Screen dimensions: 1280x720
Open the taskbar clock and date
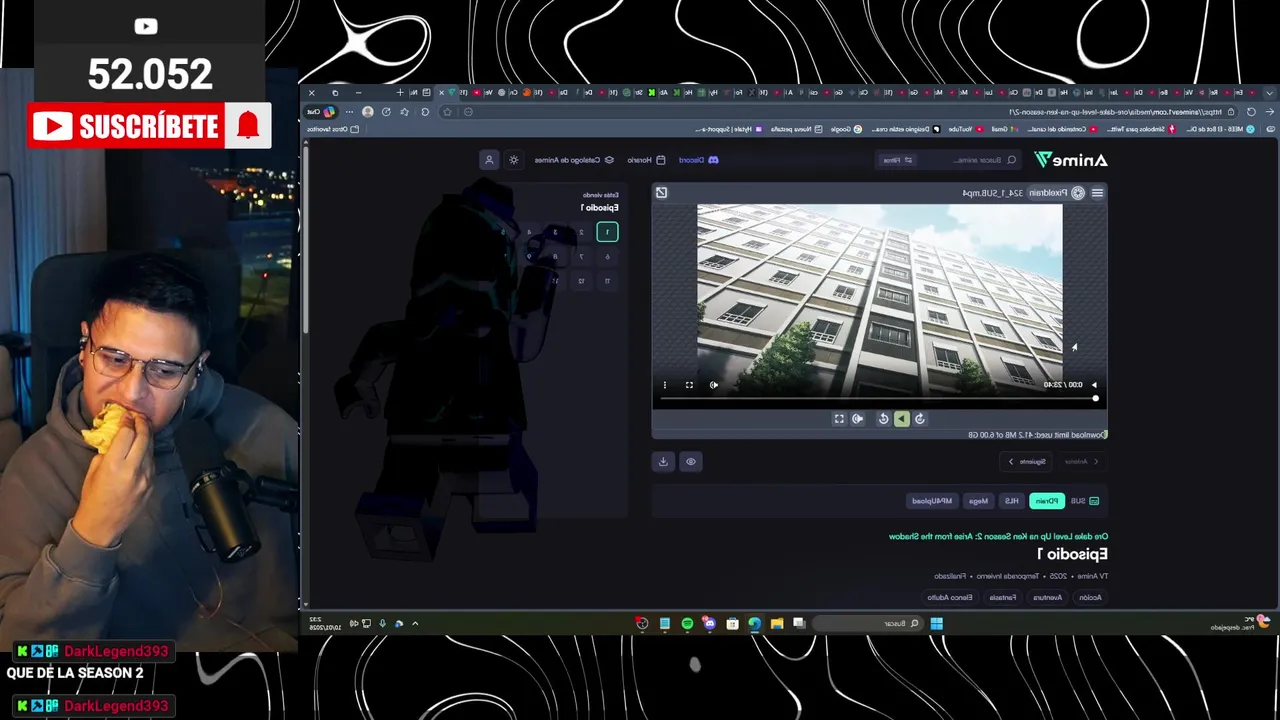click(x=324, y=624)
